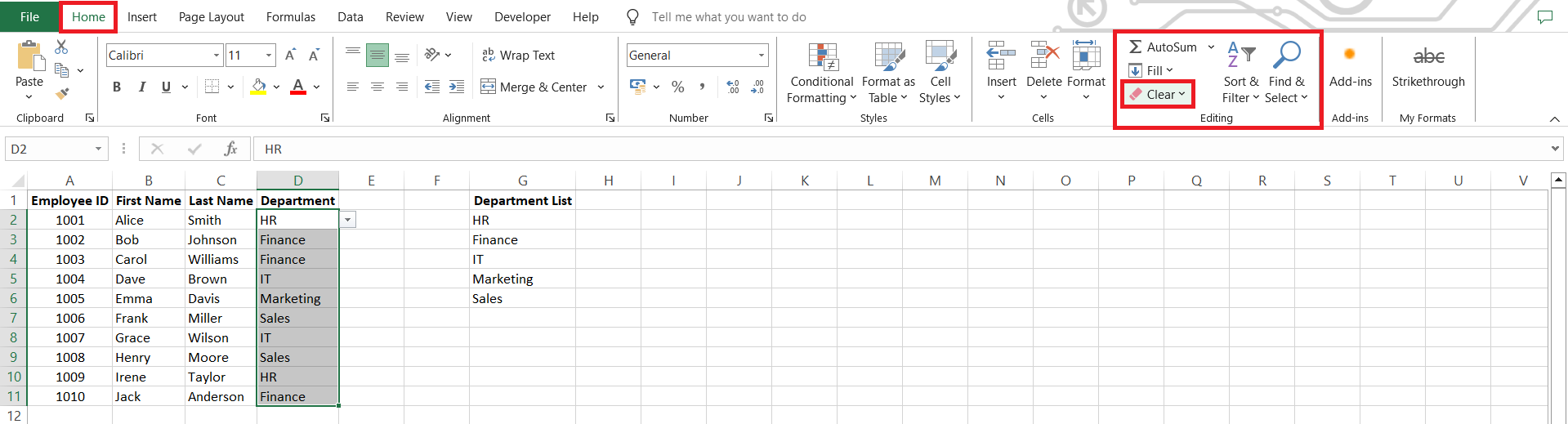Click Tell me what you want search
The width and height of the screenshot is (1568, 424).
(729, 16)
